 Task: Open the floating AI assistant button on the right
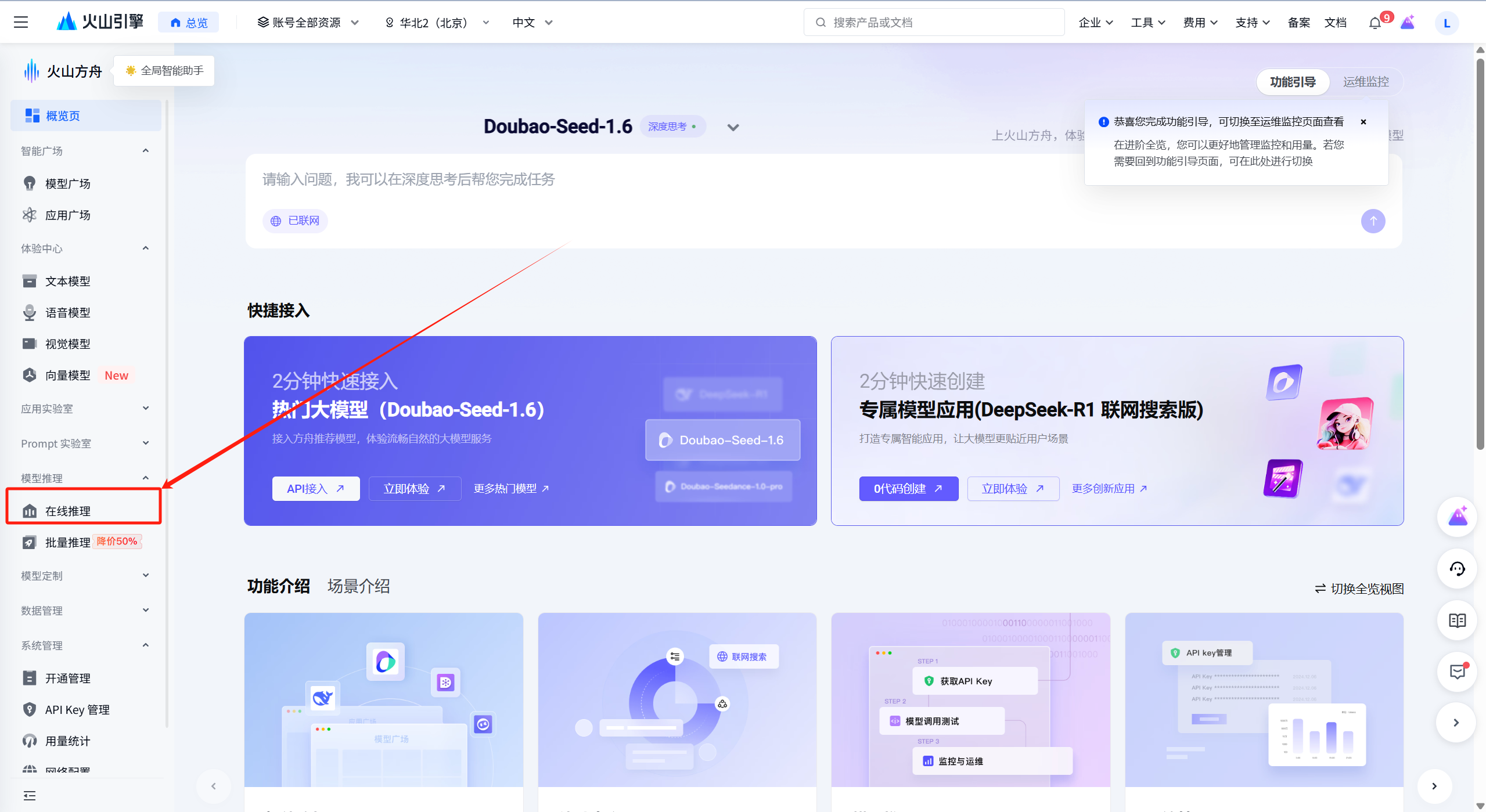1457,517
